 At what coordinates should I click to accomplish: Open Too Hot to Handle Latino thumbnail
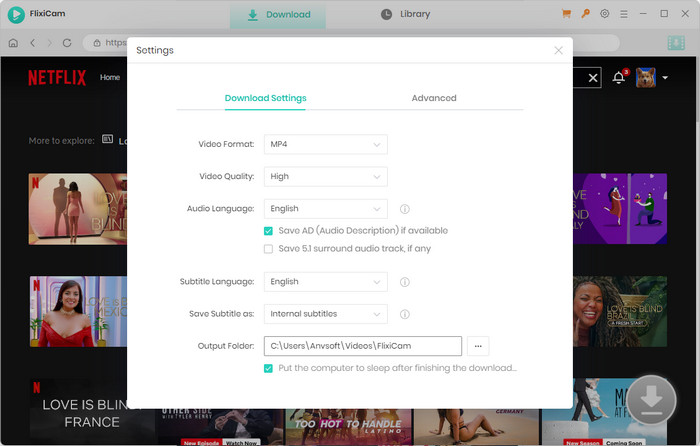coord(349,427)
